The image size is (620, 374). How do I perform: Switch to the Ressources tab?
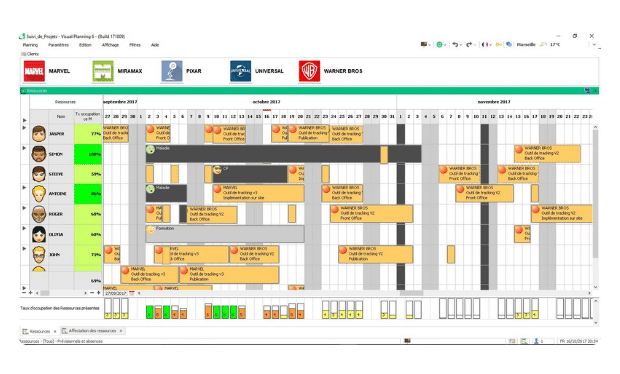point(40,331)
